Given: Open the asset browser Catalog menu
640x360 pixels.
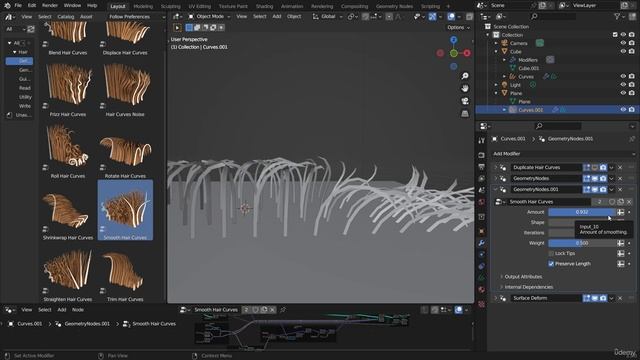Looking at the screenshot, I should [66, 17].
